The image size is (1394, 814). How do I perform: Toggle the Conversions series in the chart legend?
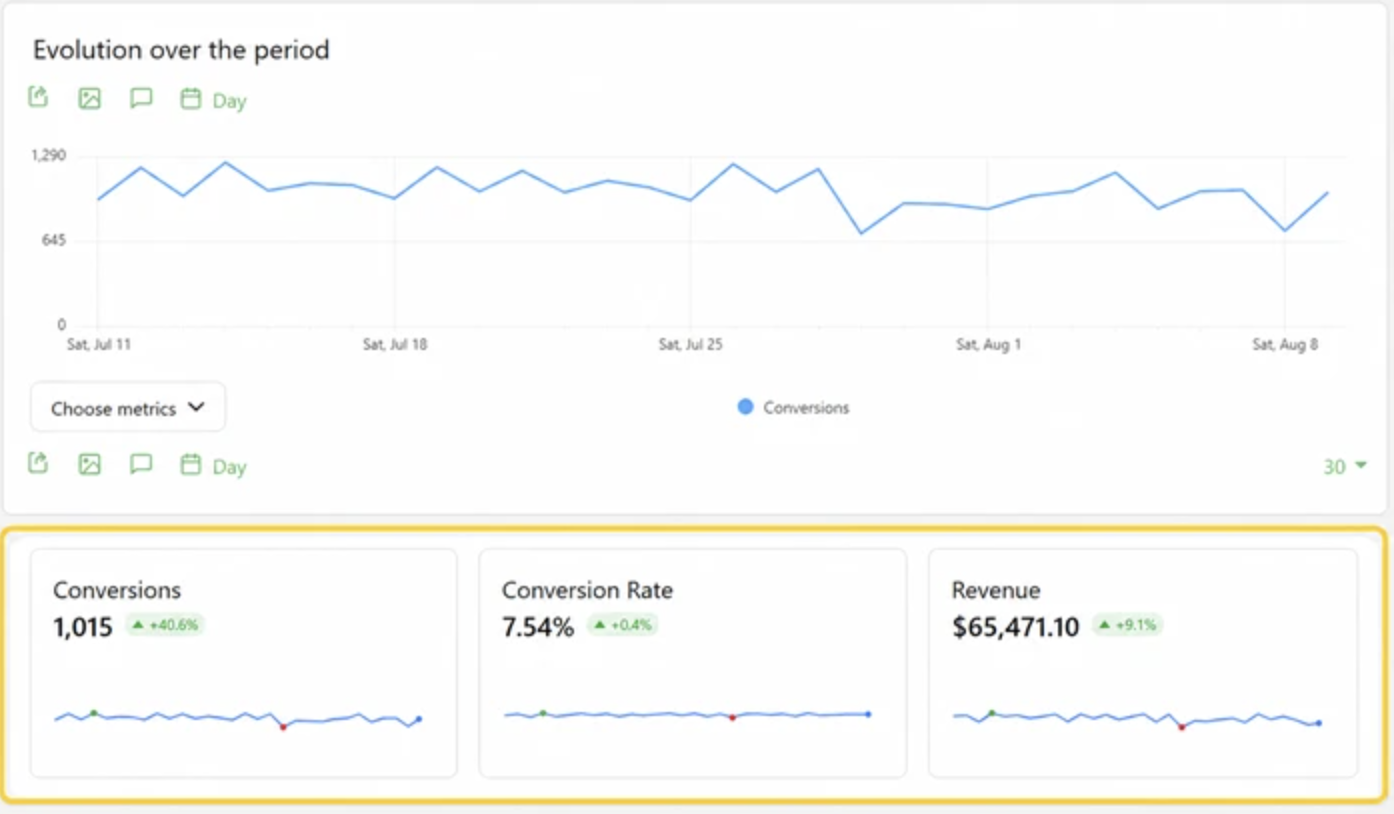(793, 407)
